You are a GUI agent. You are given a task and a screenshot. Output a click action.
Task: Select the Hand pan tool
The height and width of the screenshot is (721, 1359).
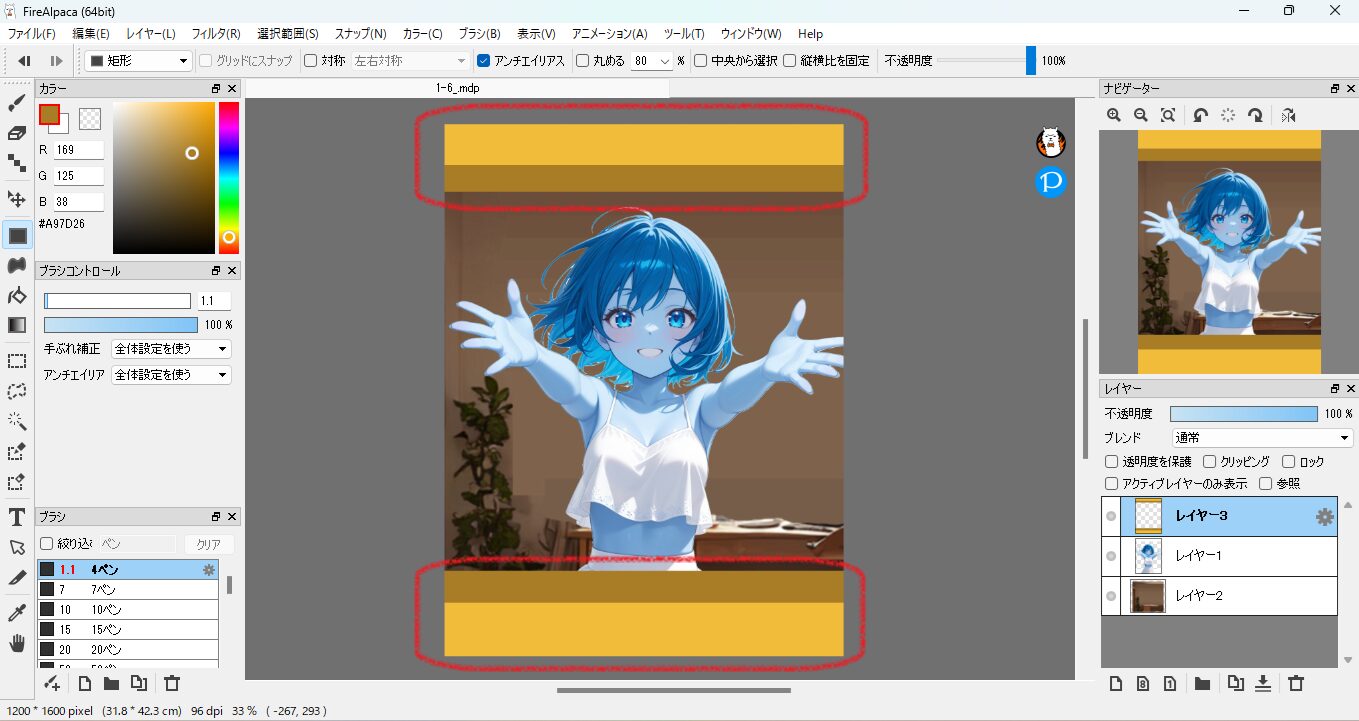(17, 643)
